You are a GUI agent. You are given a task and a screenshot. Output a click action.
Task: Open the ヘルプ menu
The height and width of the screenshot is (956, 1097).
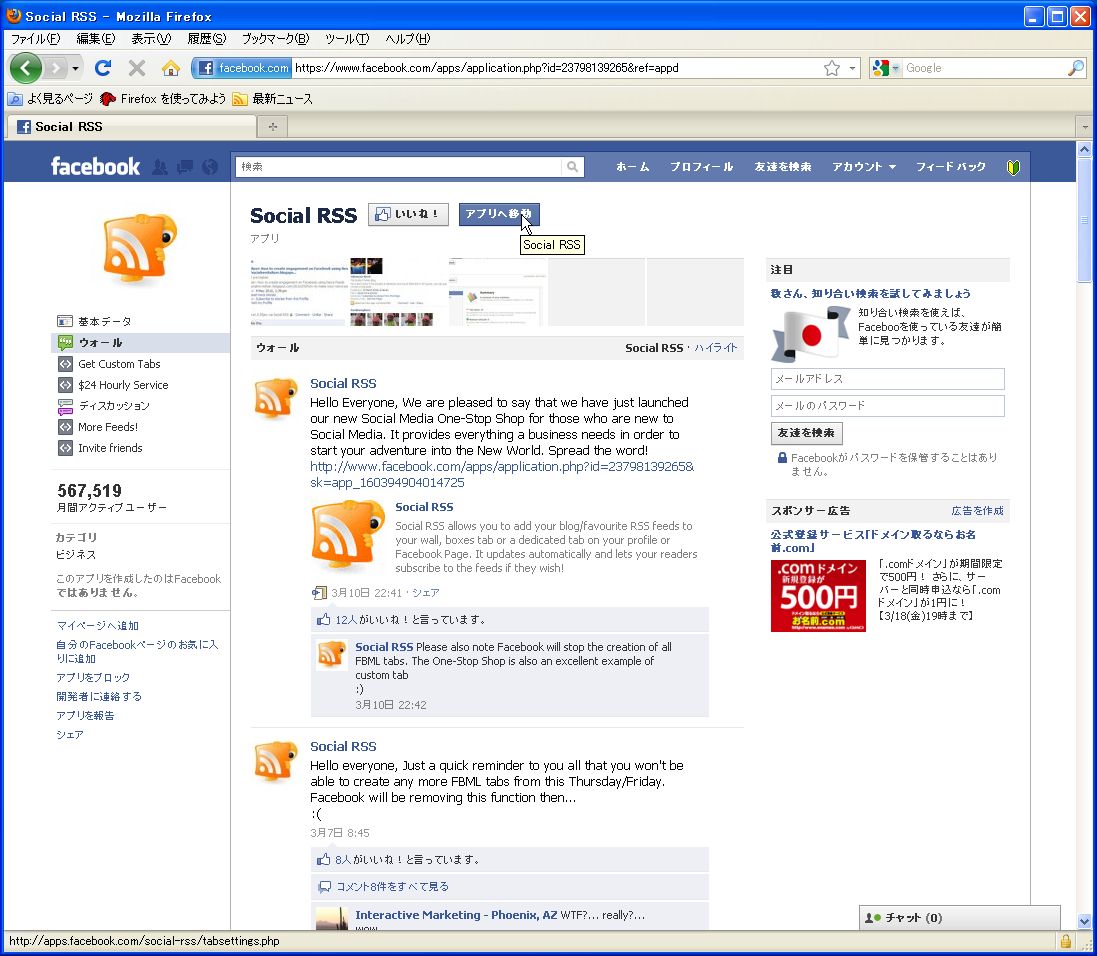point(407,38)
